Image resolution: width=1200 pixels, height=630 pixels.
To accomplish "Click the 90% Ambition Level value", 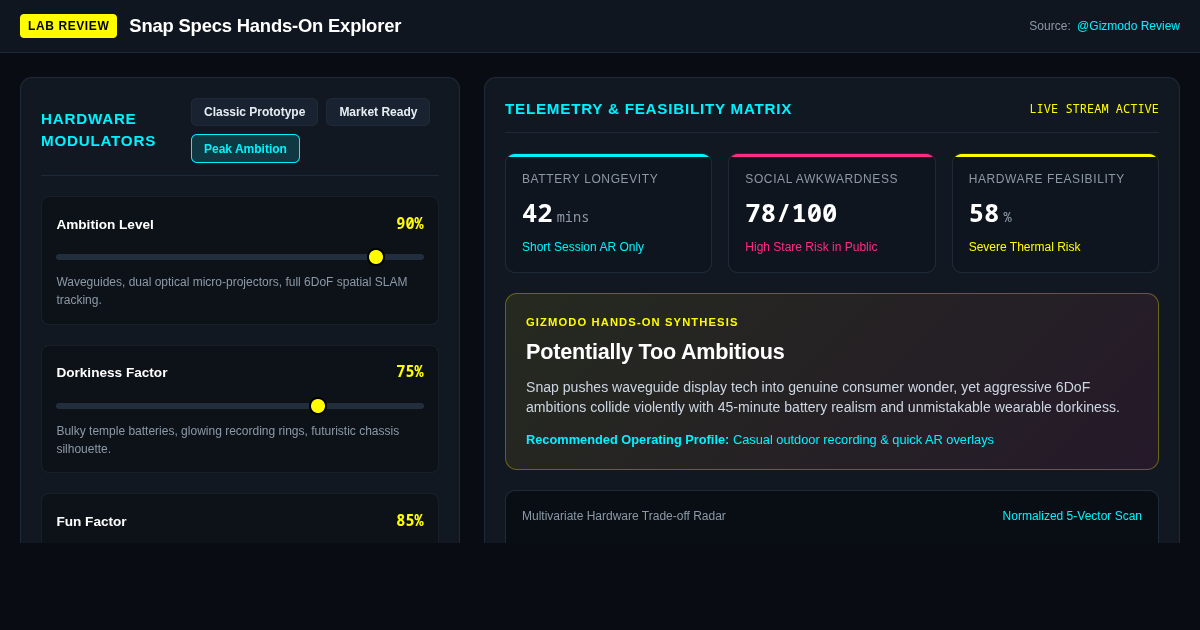I will (x=410, y=224).
